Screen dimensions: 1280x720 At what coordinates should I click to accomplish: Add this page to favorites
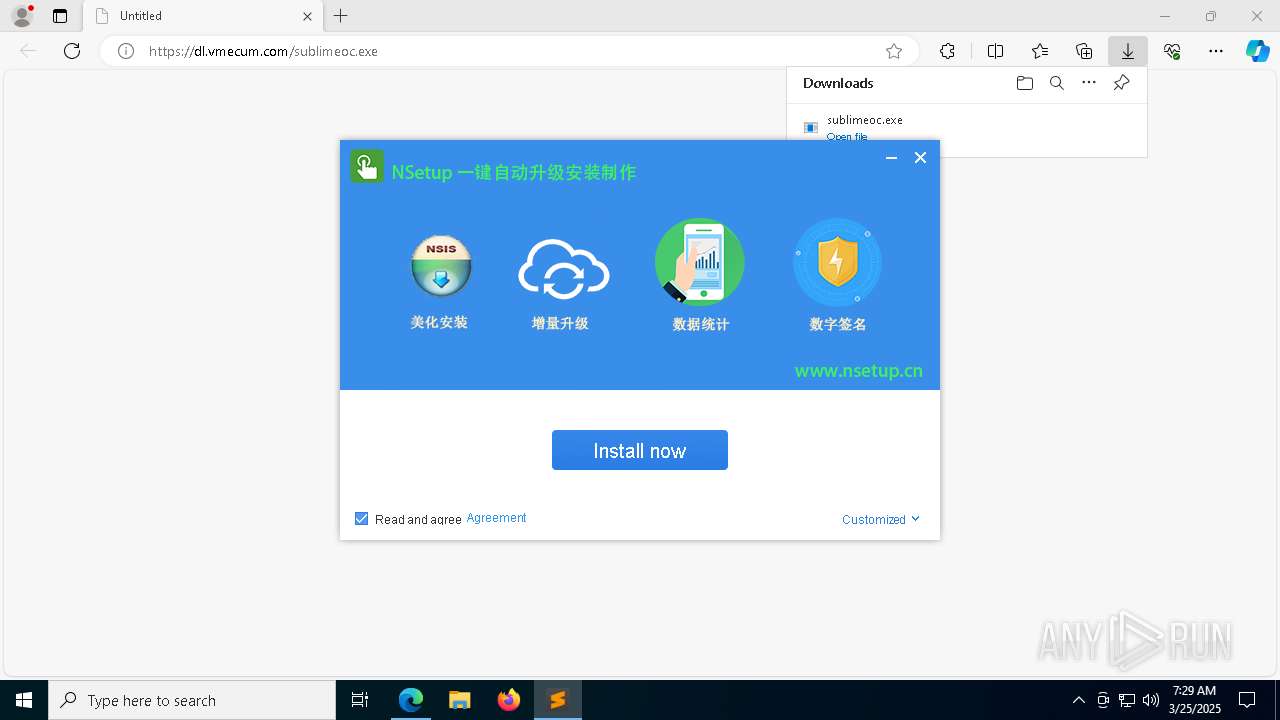(894, 51)
